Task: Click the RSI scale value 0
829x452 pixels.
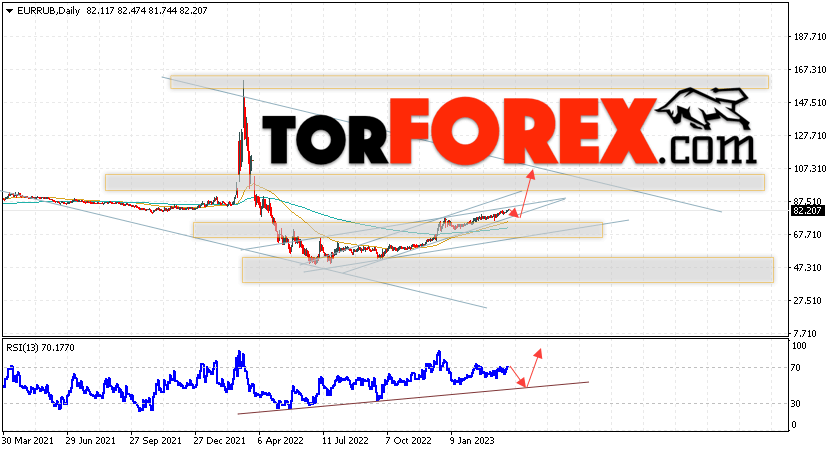Action: click(x=795, y=425)
